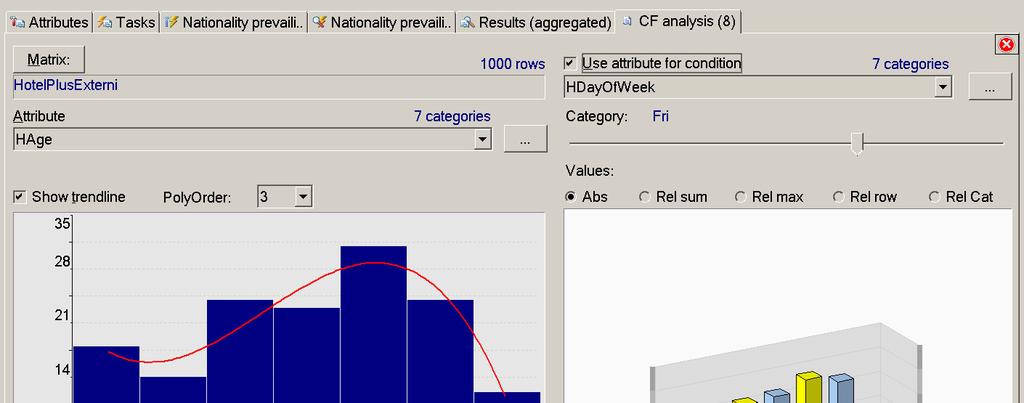Image resolution: width=1024 pixels, height=403 pixels.
Task: Click the tallest histogram bar
Action: click(374, 325)
